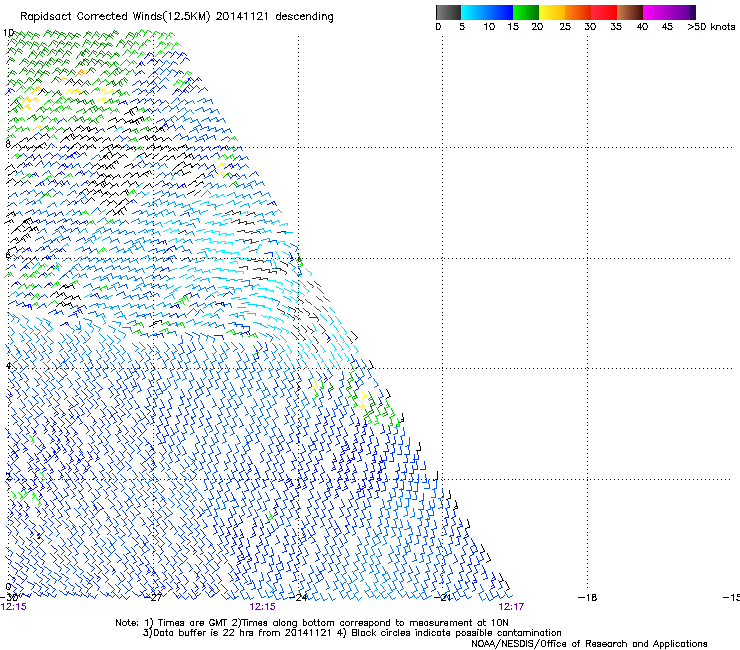Click the 'Black circles indicate possible contamination' note

[x=456, y=633]
